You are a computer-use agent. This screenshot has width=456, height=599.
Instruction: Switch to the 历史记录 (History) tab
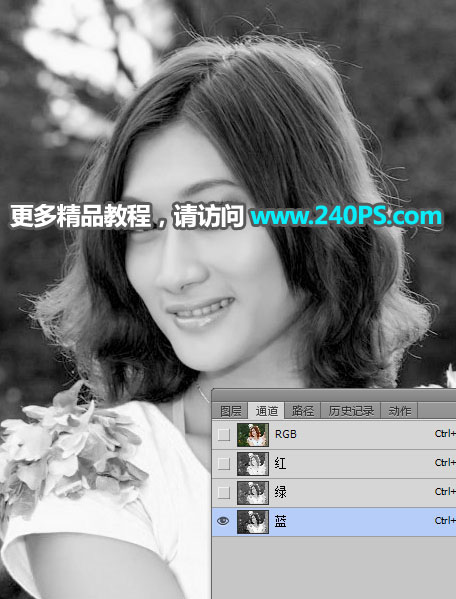tap(351, 411)
